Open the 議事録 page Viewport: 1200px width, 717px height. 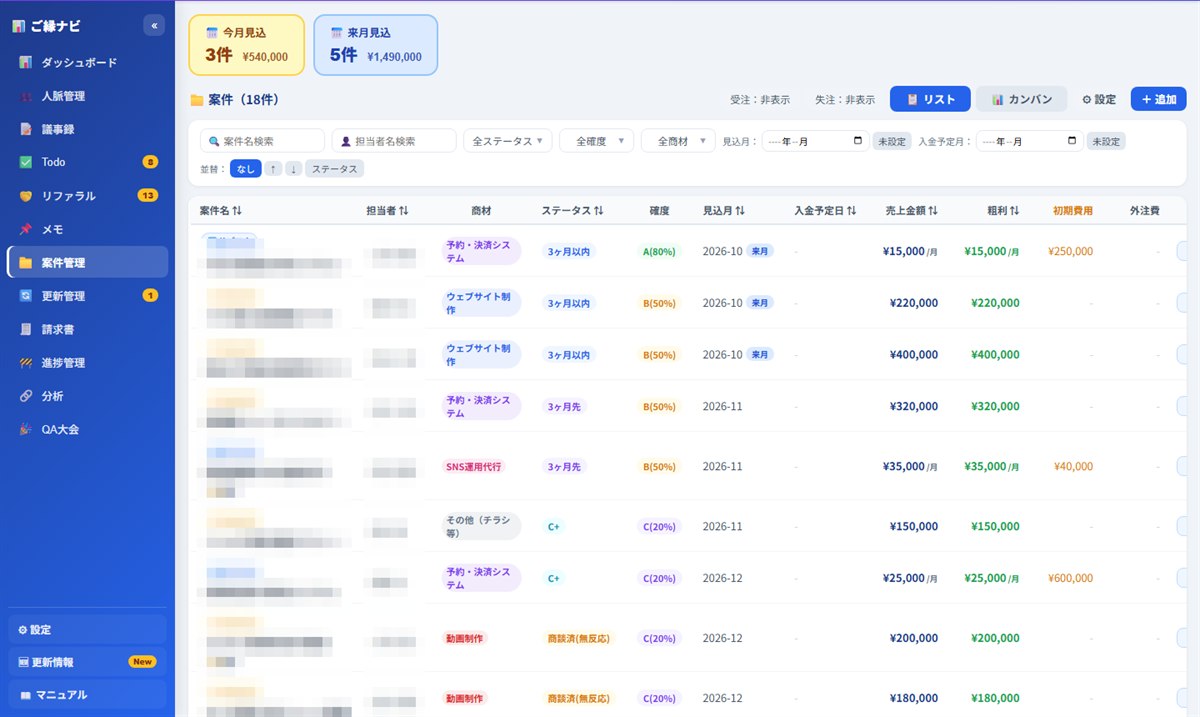coord(87,129)
